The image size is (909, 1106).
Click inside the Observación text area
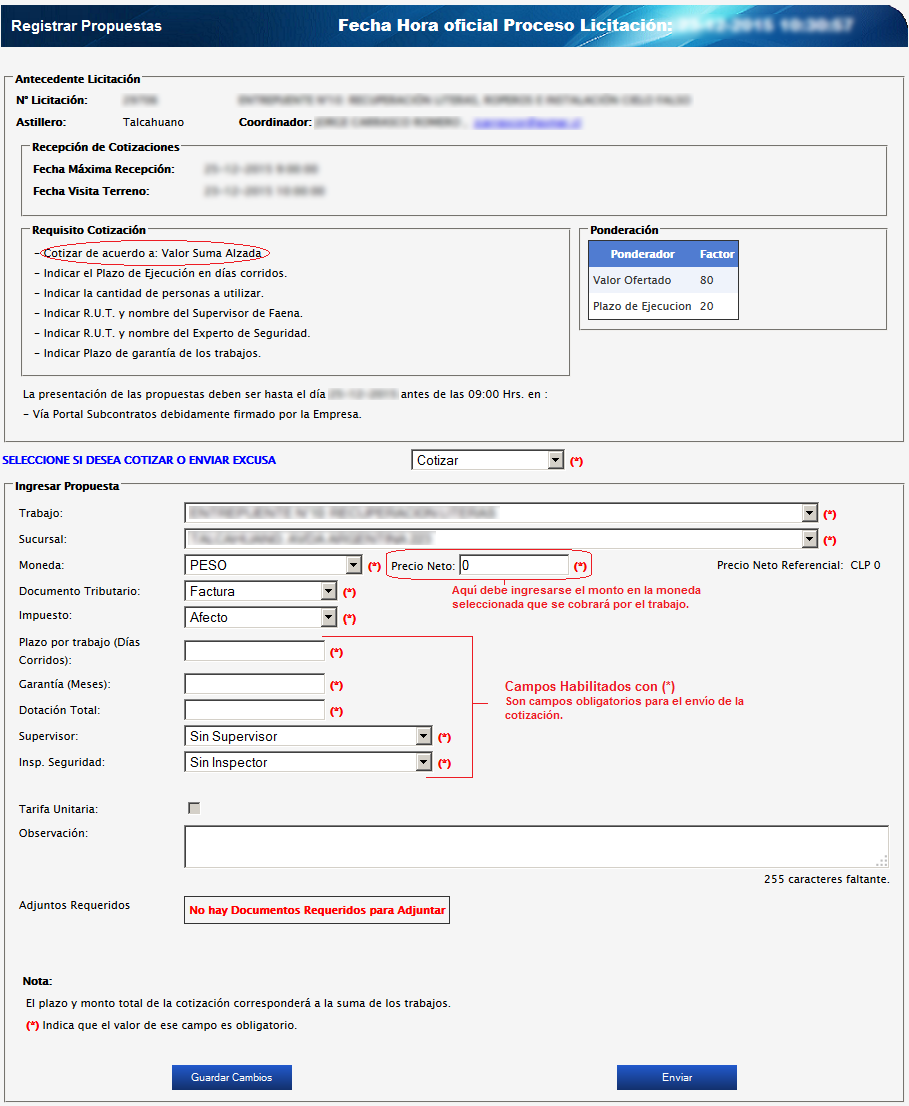click(536, 846)
